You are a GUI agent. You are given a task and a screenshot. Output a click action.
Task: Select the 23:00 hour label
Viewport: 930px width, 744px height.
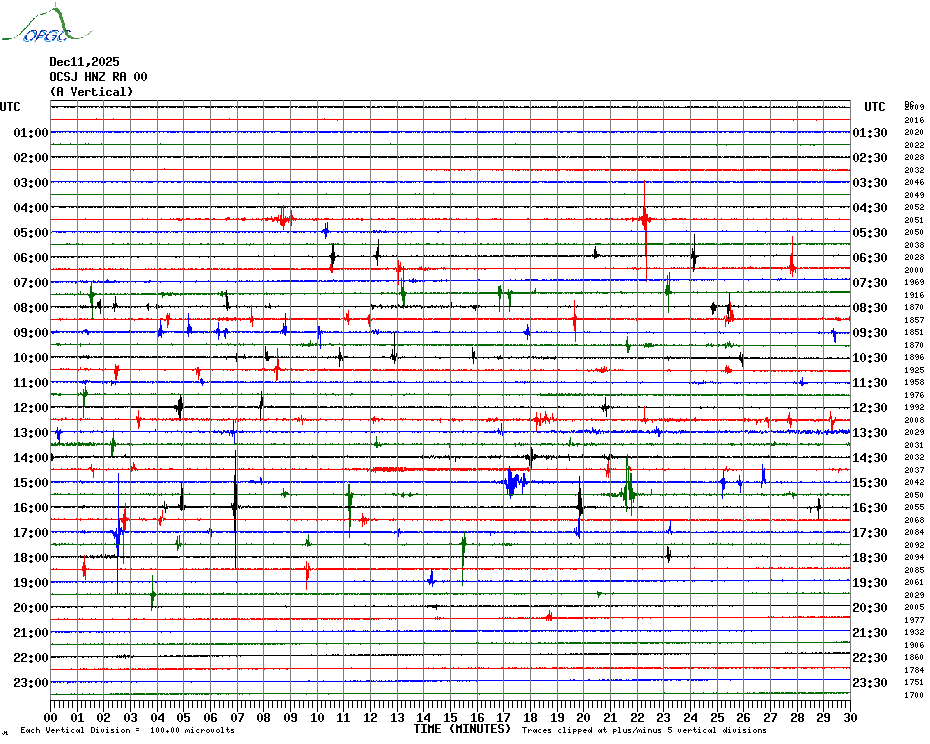tap(31, 683)
